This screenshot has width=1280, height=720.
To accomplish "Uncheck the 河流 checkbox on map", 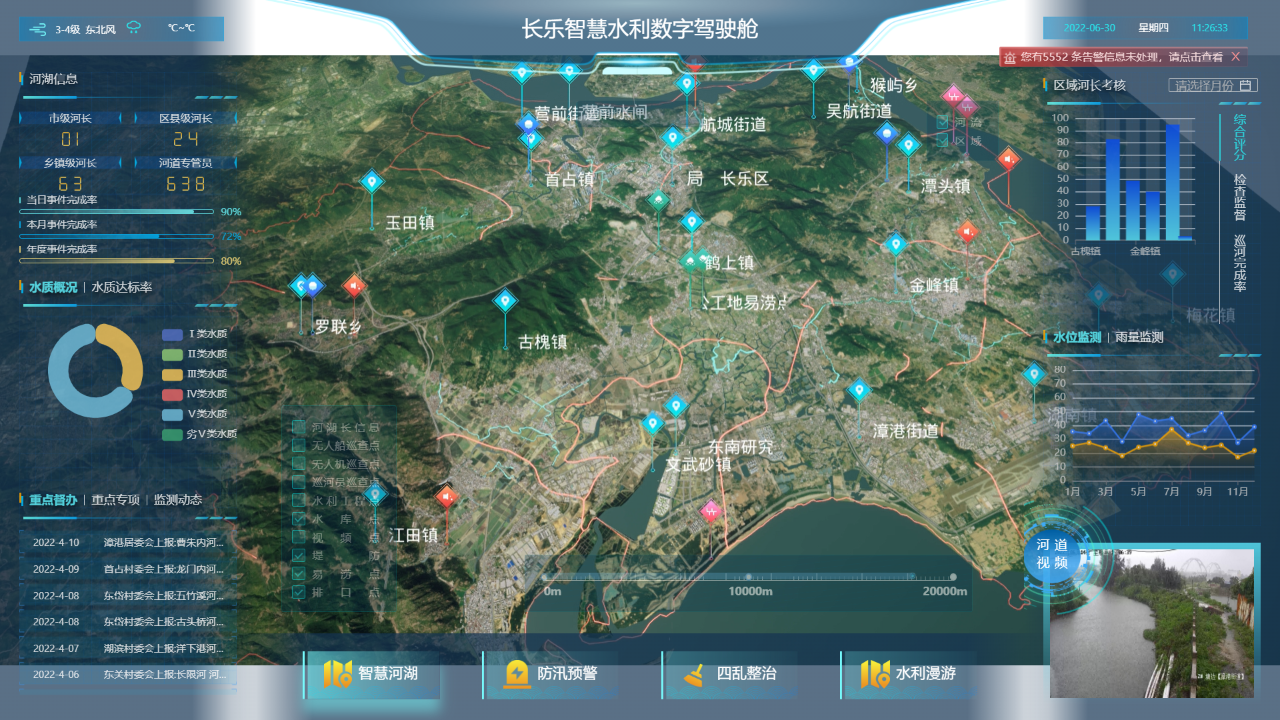I will coord(942,122).
